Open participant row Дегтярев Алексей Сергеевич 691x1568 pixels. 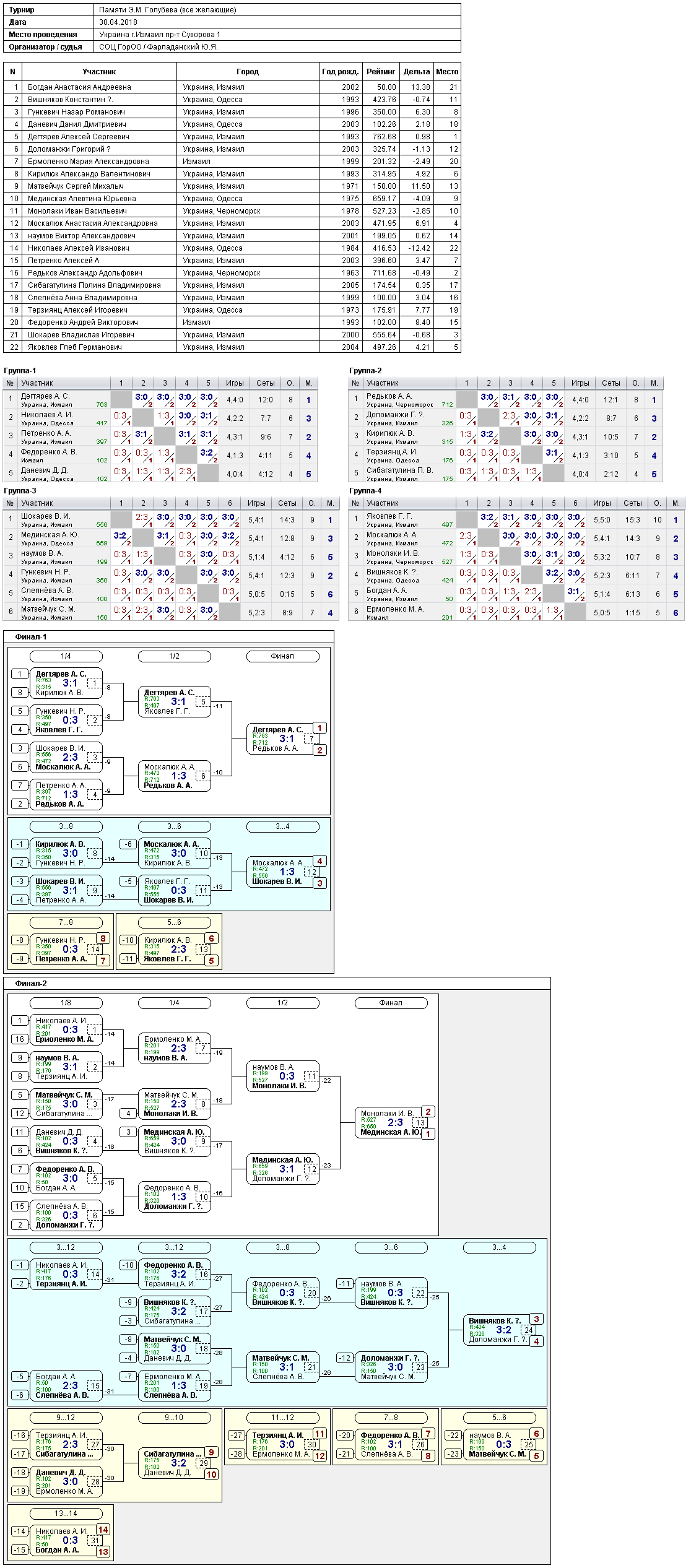coord(232,137)
